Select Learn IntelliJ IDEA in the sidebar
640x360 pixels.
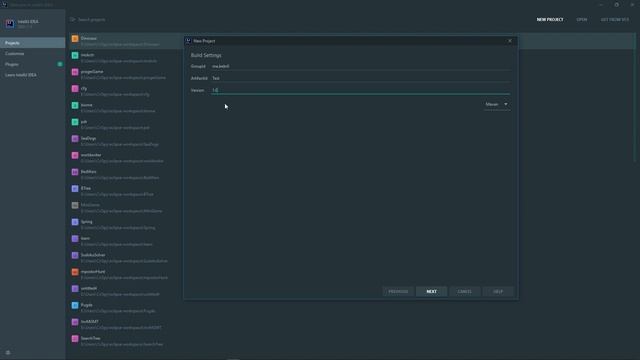pyautogui.click(x=33, y=75)
